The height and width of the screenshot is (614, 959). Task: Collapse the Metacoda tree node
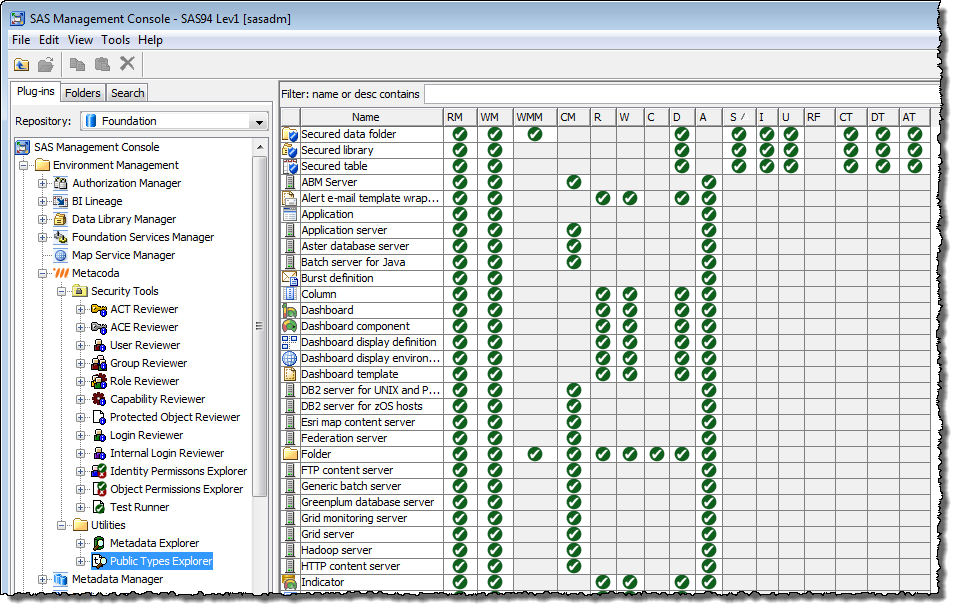click(43, 273)
